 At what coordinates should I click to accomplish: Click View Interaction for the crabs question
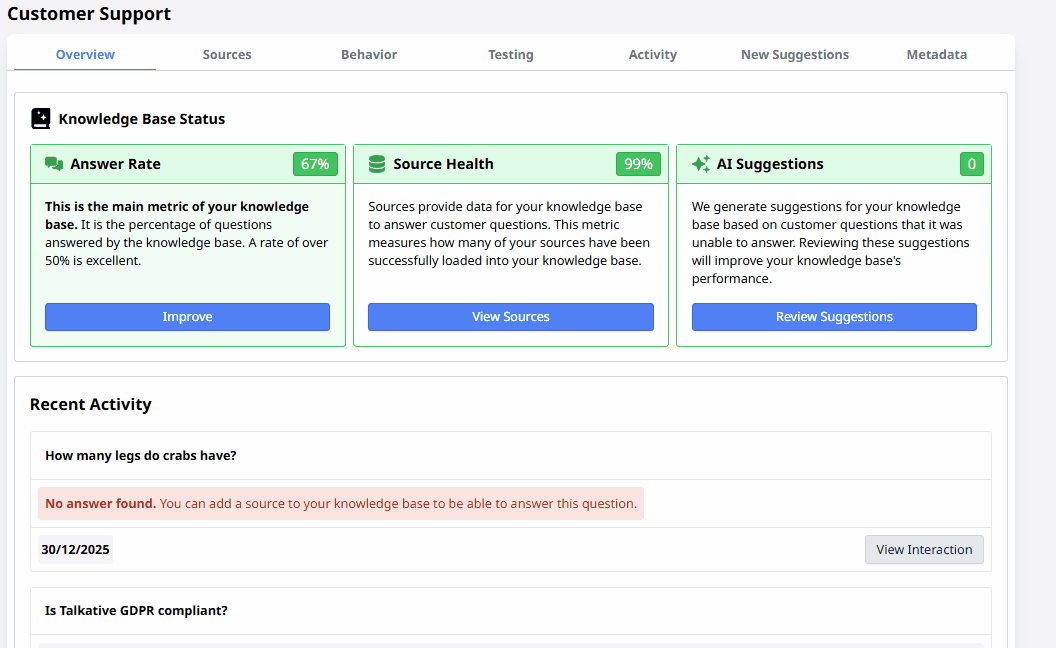tap(923, 549)
